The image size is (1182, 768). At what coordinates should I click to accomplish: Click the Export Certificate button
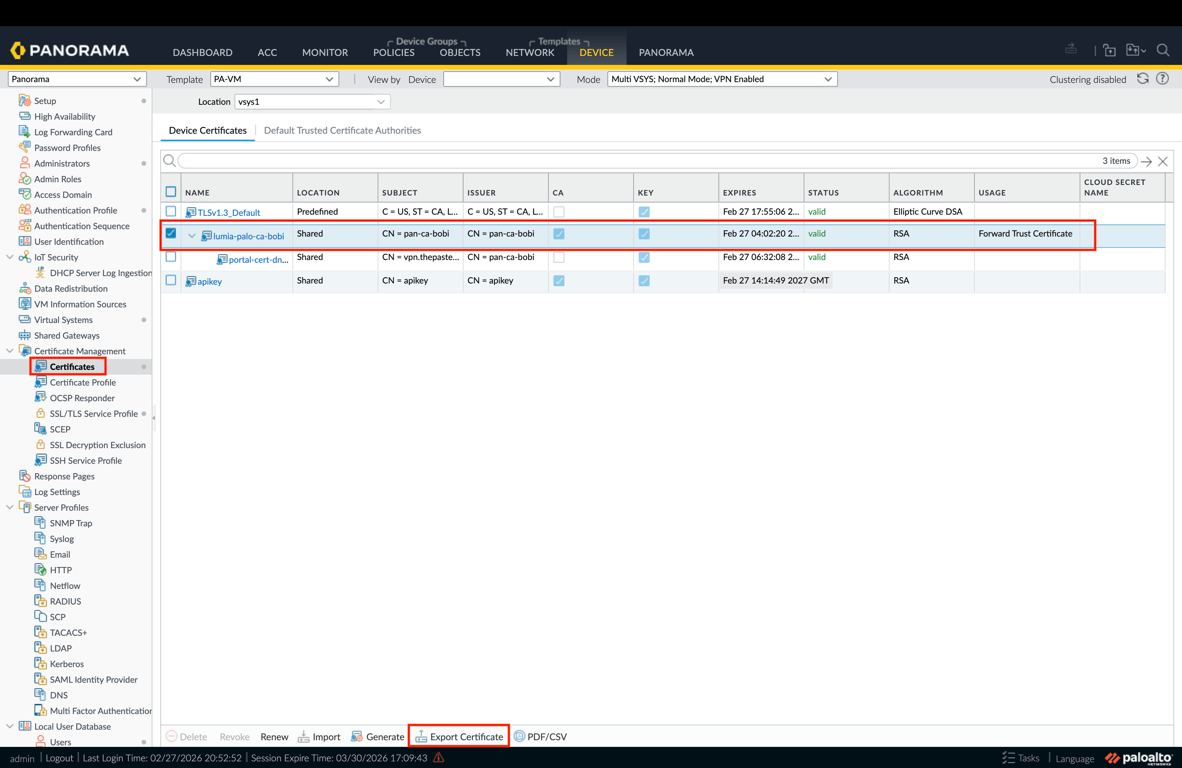pyautogui.click(x=459, y=736)
